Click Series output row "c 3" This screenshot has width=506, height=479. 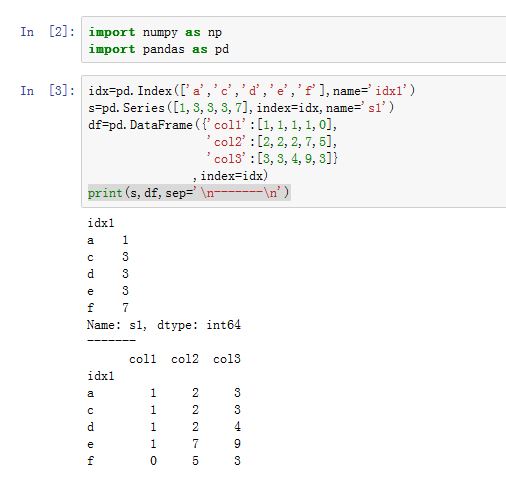(x=108, y=257)
